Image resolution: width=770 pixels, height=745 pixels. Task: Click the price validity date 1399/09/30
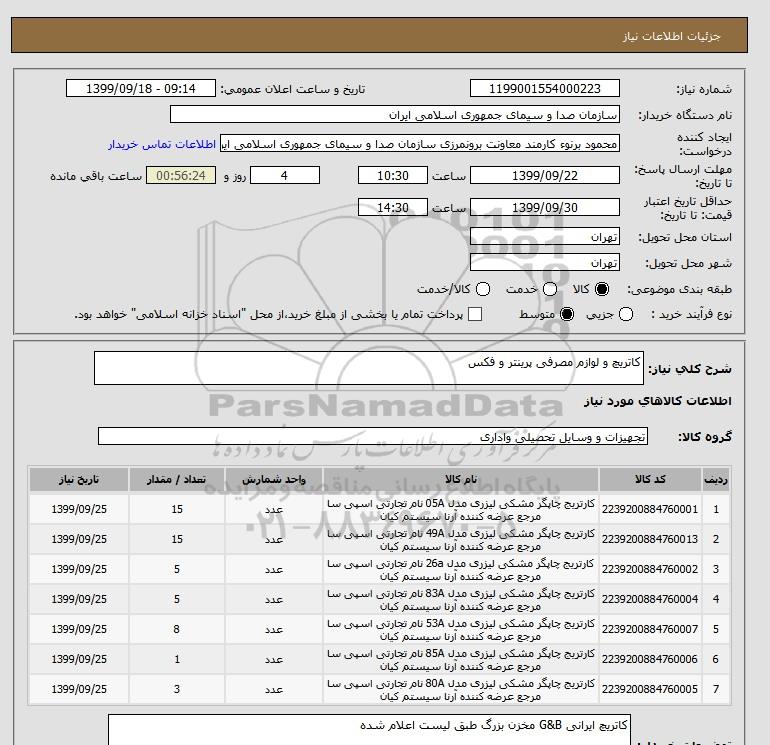pyautogui.click(x=545, y=207)
